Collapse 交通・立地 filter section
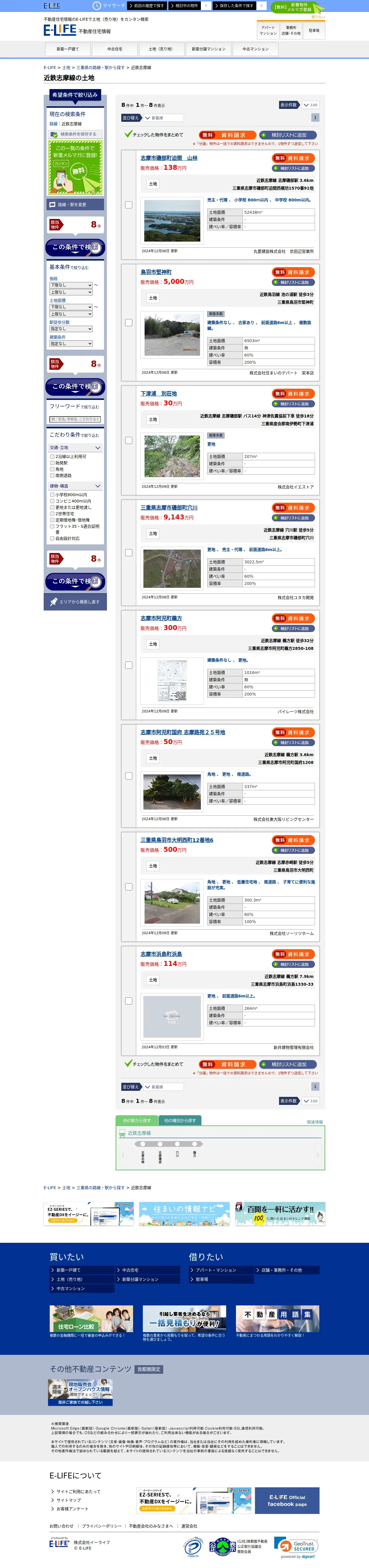Screen dimensions: 369x1568 (x=76, y=447)
